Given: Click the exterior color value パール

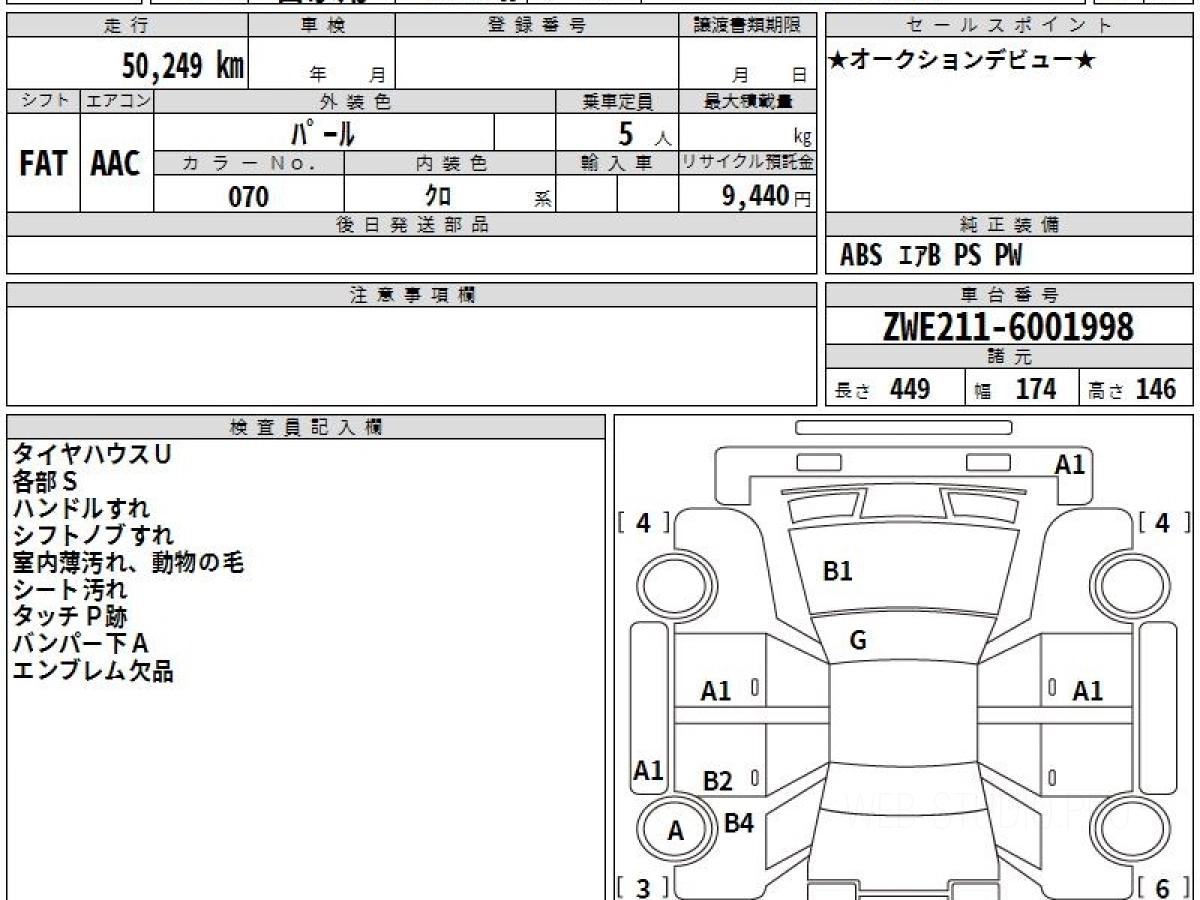Looking at the screenshot, I should pos(322,133).
